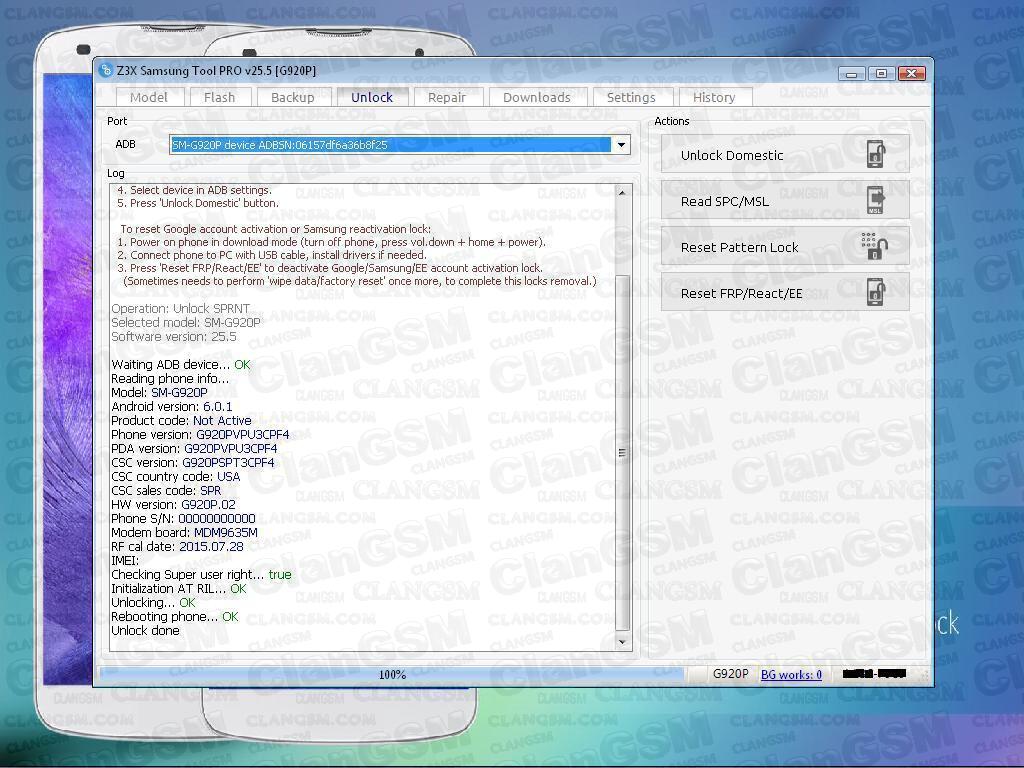1024x768 pixels.
Task: Click 'HW version: G920P.02' log line
Action: (x=173, y=504)
